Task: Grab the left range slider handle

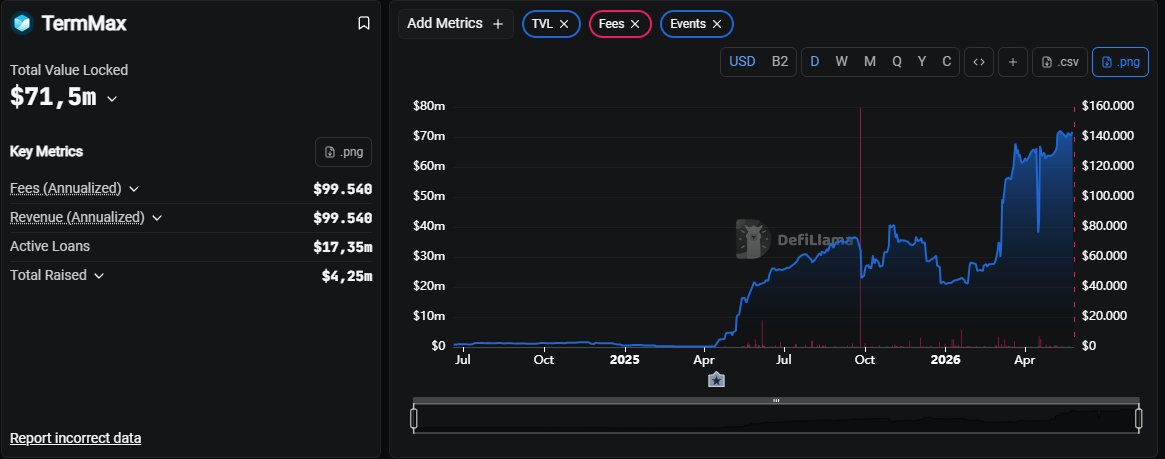Action: (414, 419)
